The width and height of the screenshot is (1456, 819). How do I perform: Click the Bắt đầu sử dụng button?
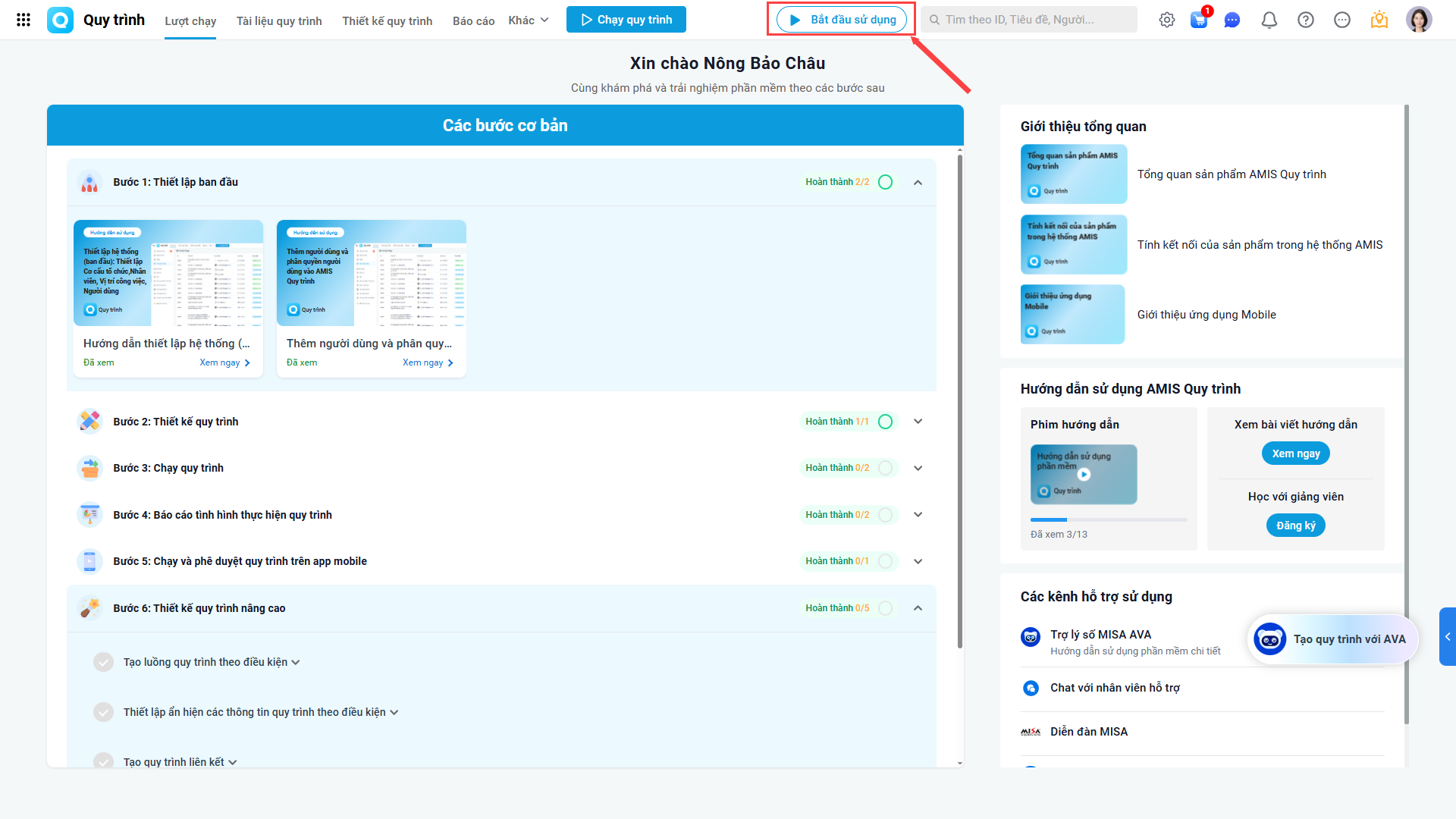coord(842,20)
